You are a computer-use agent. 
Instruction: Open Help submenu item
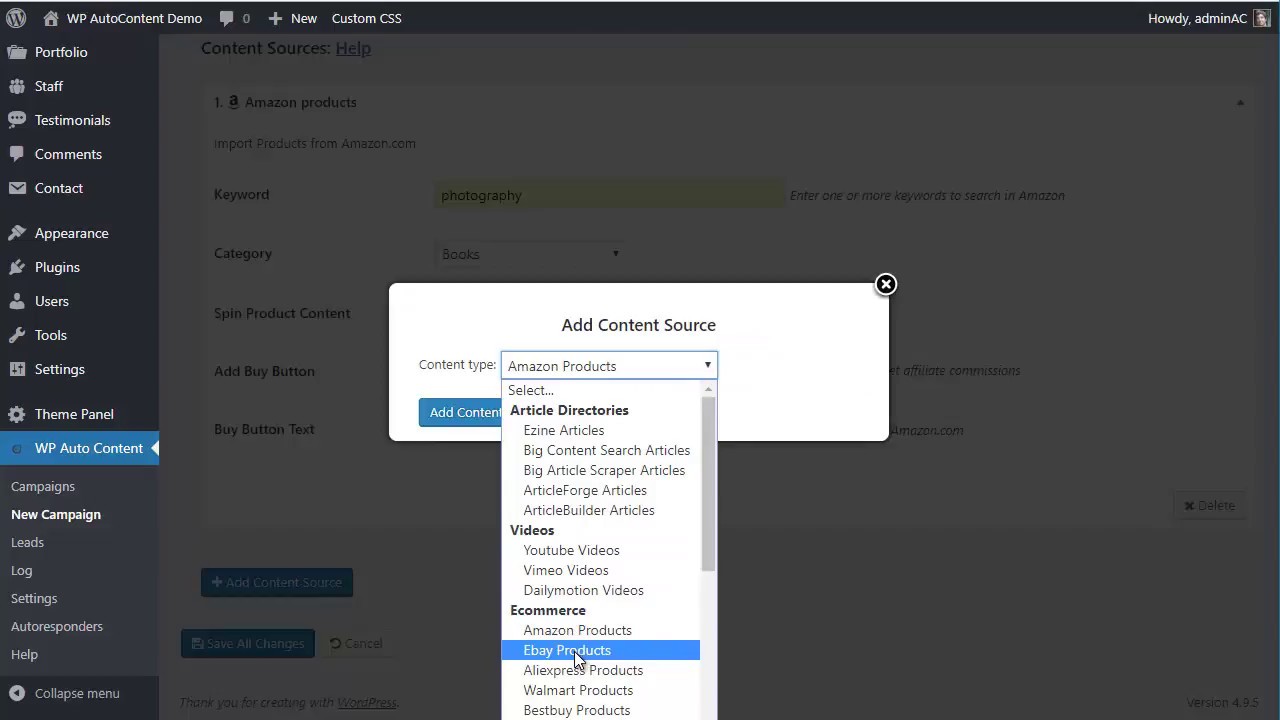point(24,654)
